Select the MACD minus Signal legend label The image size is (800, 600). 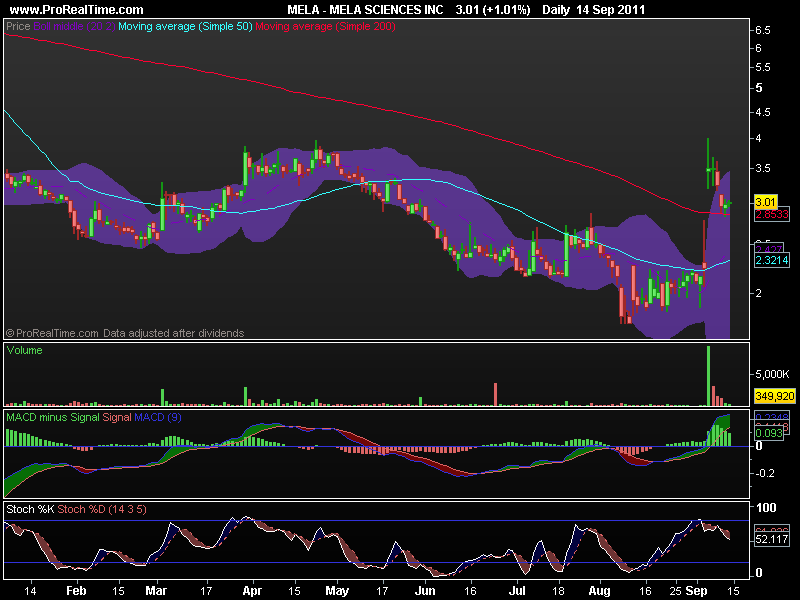(53, 417)
